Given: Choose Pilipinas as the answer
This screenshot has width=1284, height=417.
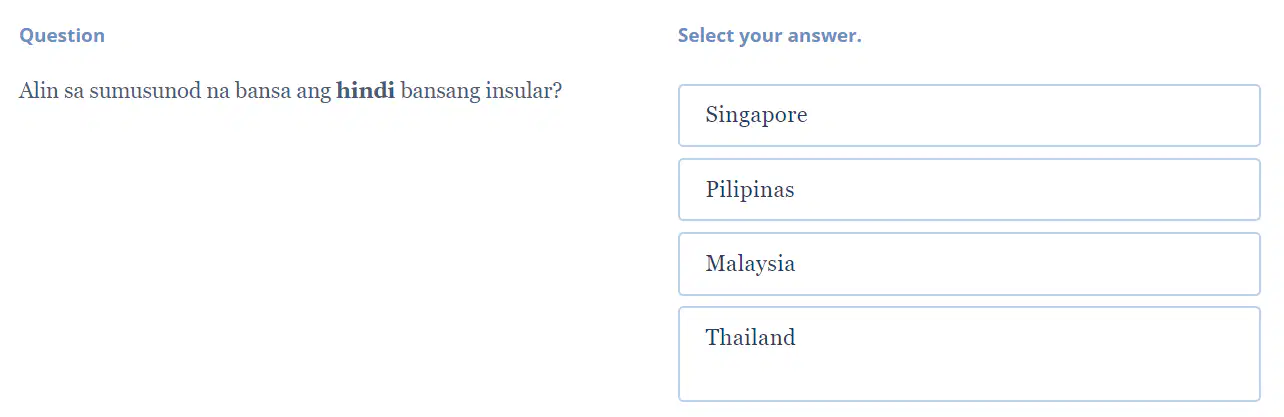Looking at the screenshot, I should tap(969, 189).
